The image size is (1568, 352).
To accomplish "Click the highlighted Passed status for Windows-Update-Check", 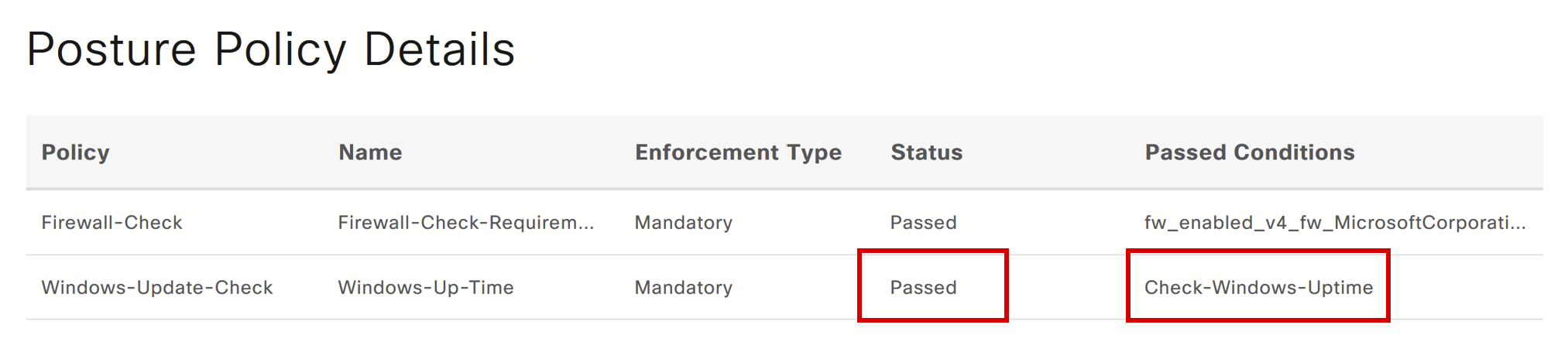I will 923,288.
